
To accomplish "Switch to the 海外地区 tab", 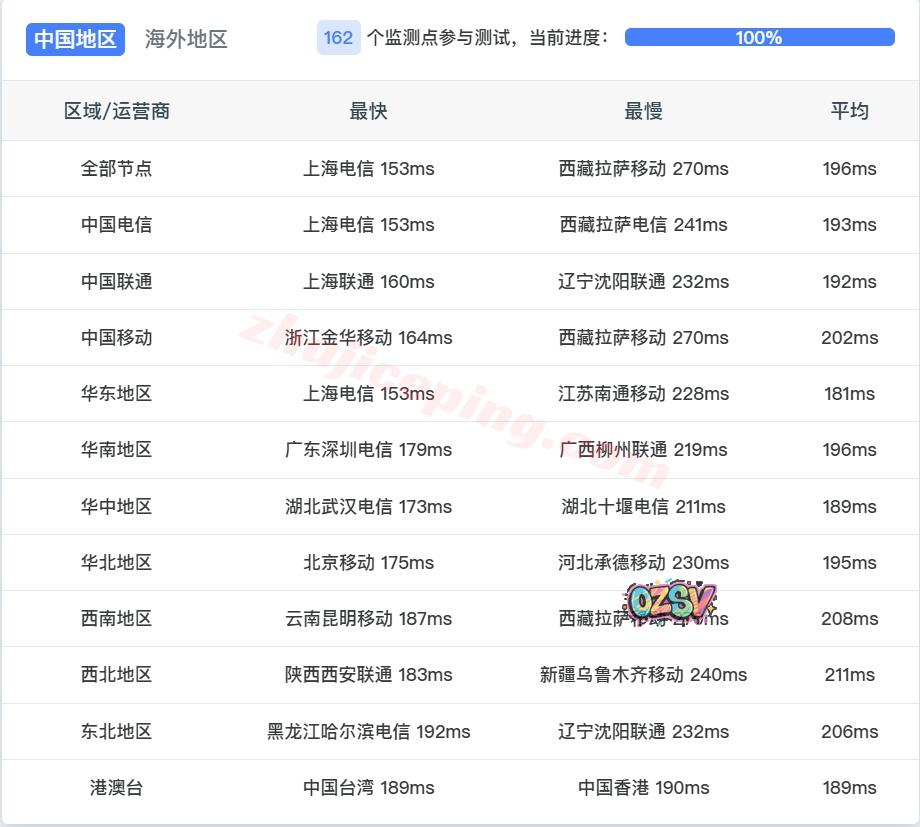I will [186, 39].
